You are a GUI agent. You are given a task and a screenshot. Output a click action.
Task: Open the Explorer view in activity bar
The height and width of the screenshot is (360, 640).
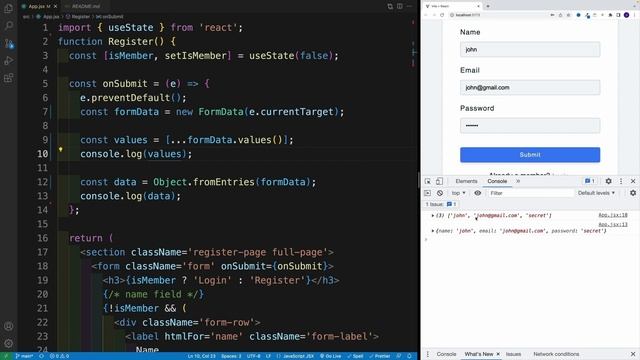(8, 8)
